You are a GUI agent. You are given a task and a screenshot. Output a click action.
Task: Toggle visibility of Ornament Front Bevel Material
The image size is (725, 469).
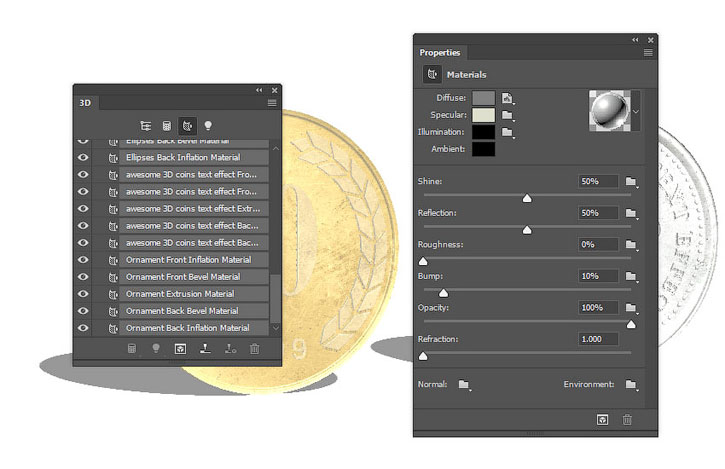click(x=83, y=277)
